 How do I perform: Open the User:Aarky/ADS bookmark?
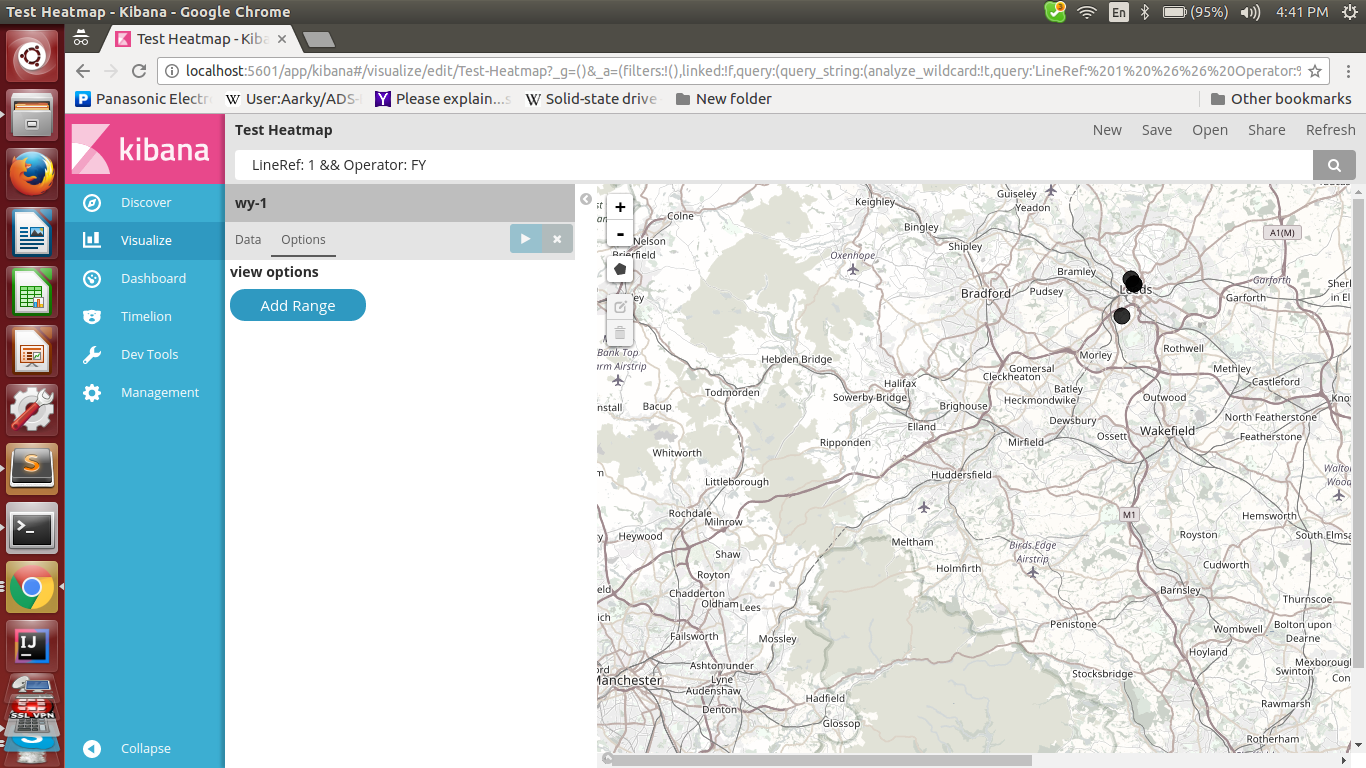(293, 99)
